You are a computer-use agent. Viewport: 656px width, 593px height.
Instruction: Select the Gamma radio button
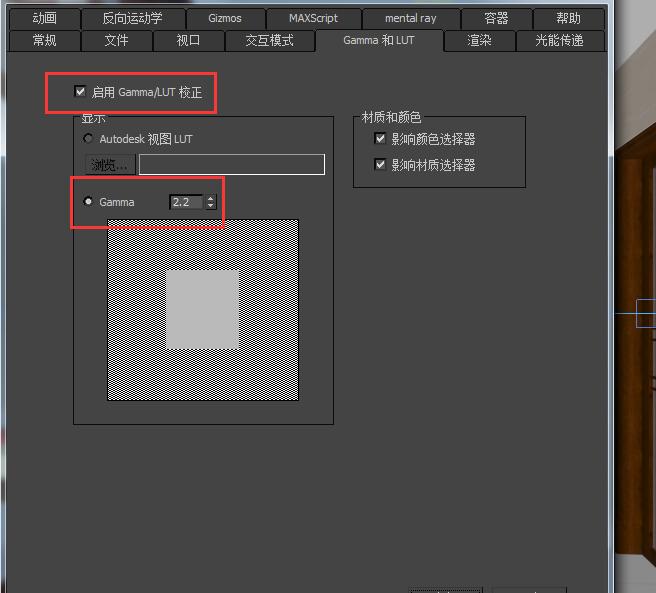(x=88, y=201)
